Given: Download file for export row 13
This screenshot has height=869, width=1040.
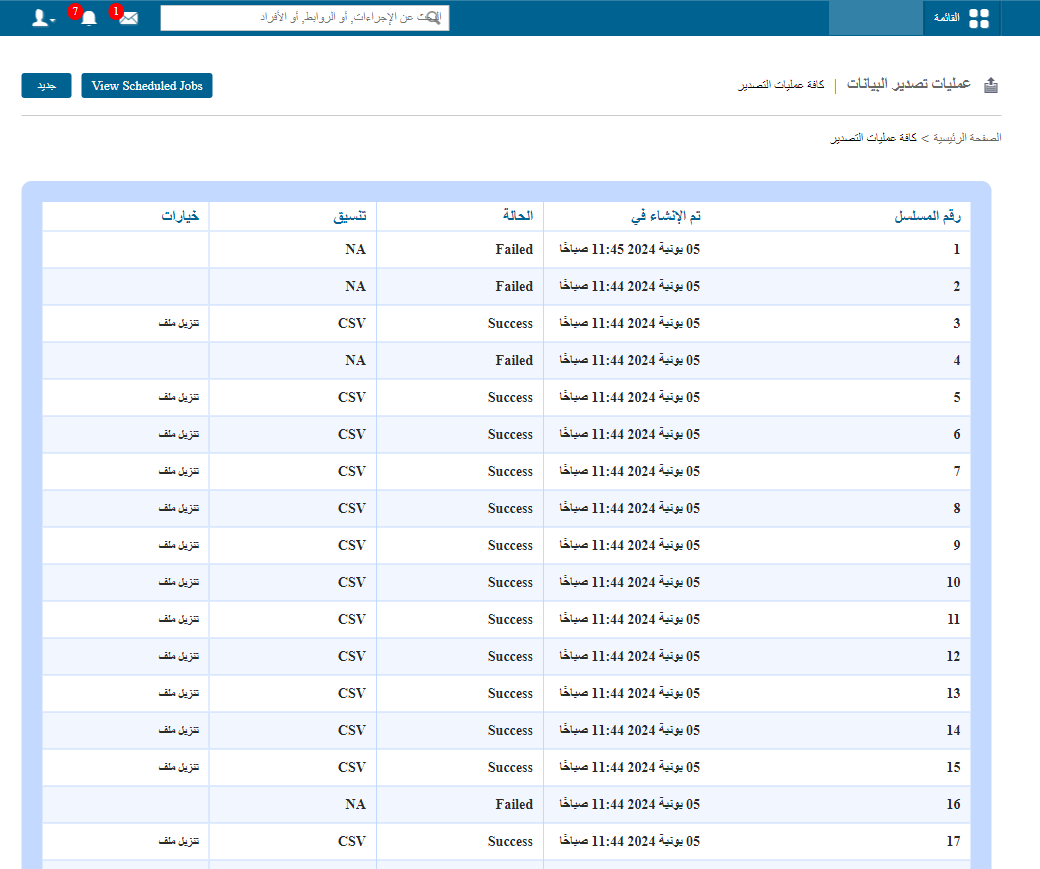Looking at the screenshot, I should pos(178,693).
